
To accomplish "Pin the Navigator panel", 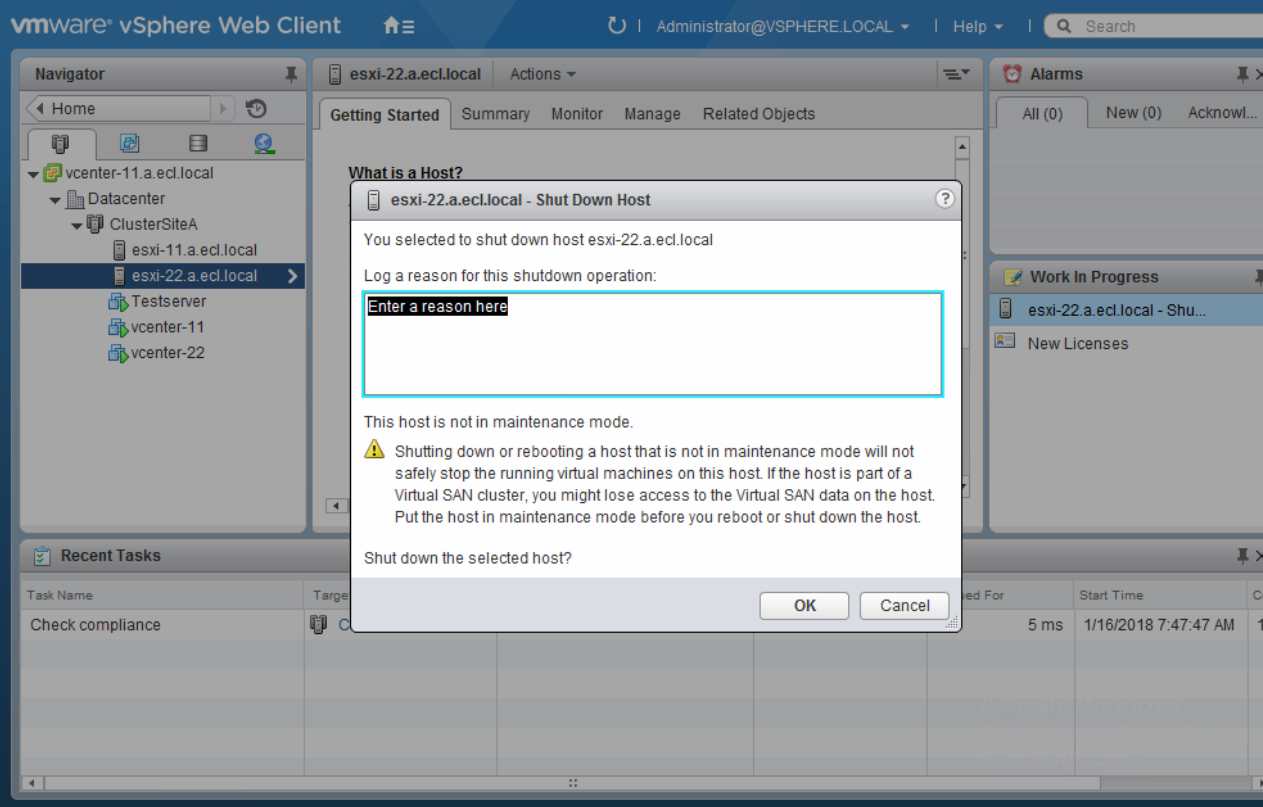I will click(291, 75).
